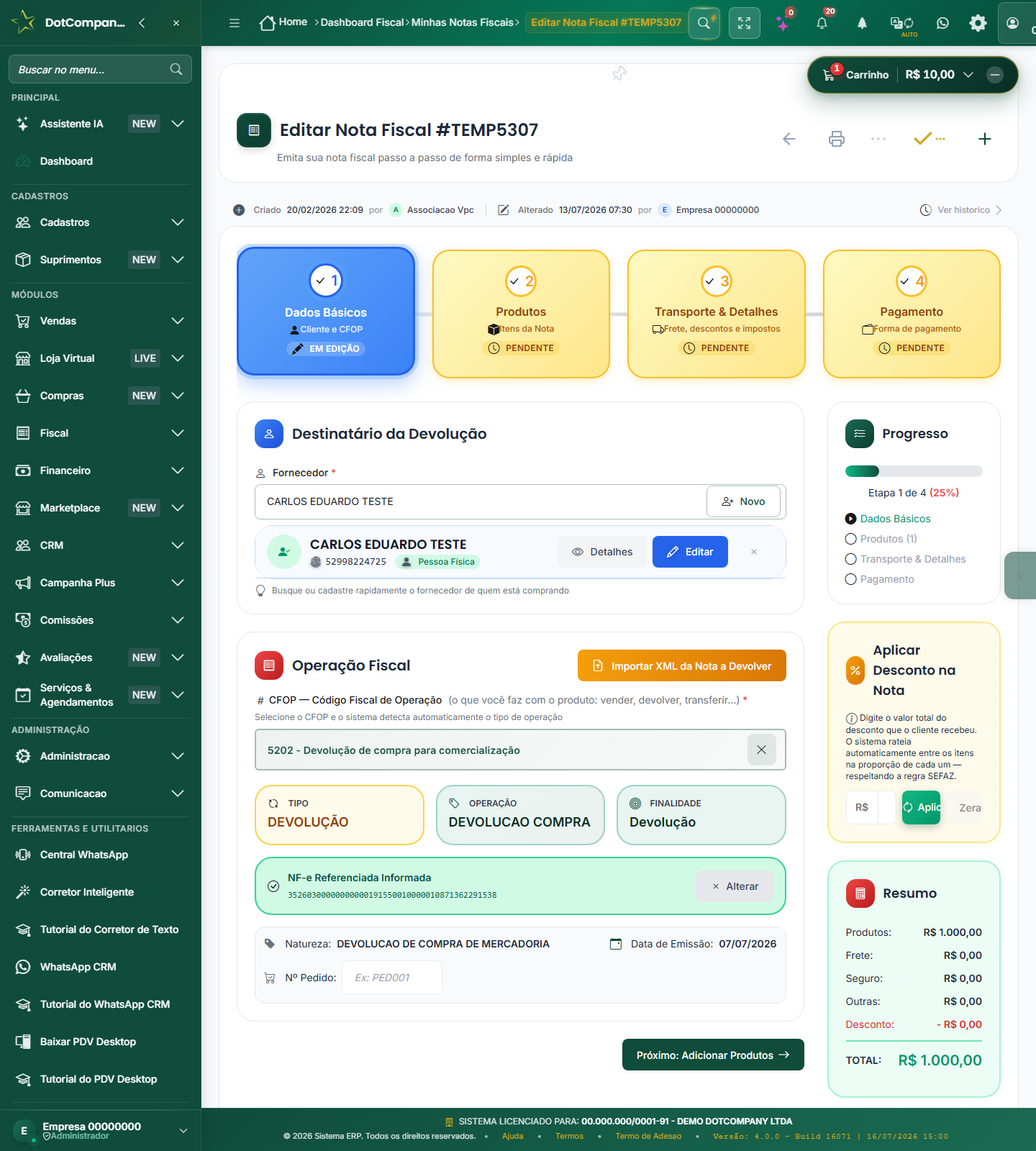Open Minhas Notas Fiscais breadcrumb
The height and width of the screenshot is (1151, 1036).
click(x=462, y=23)
